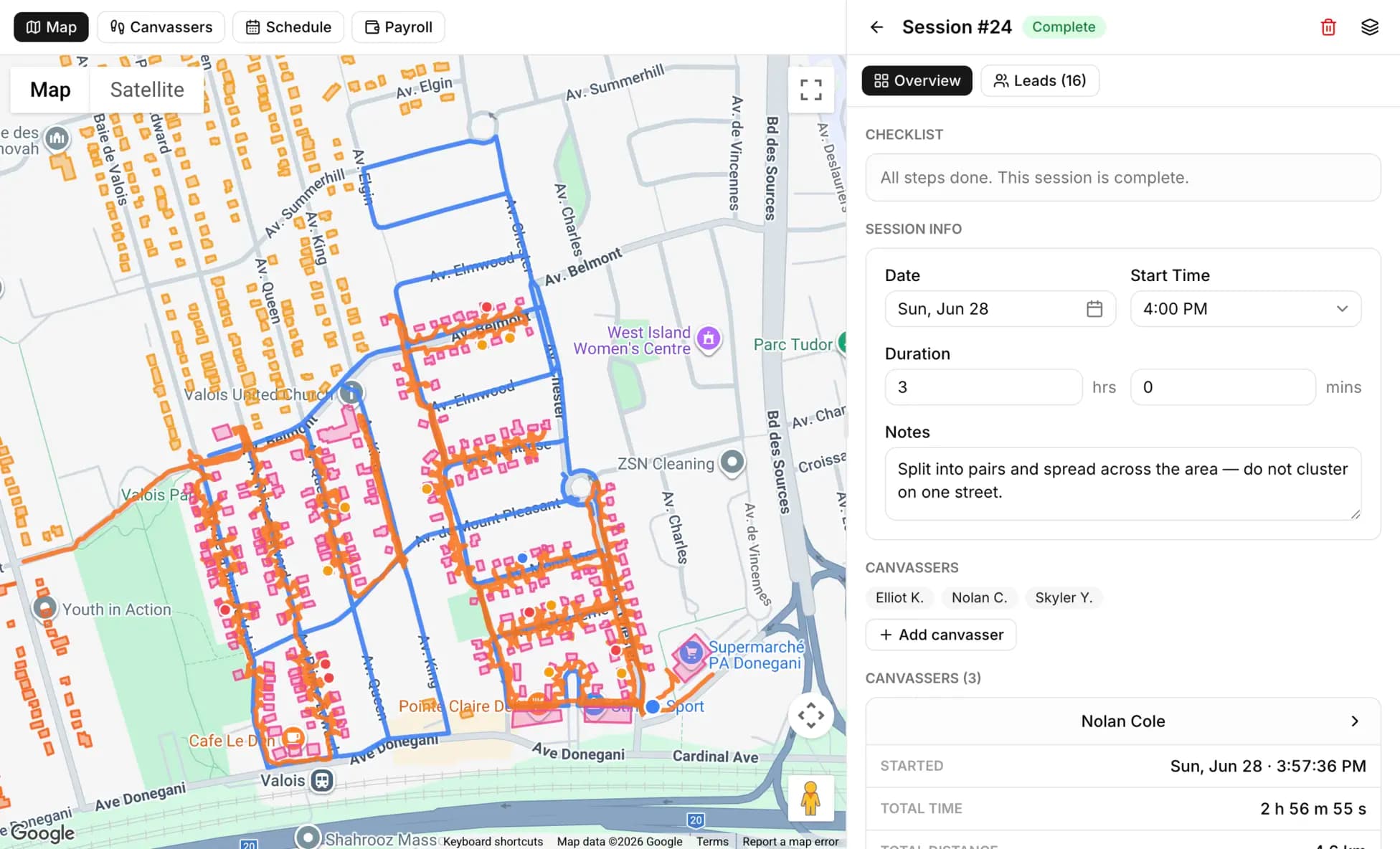Open the Date picker Sun, Jun 28
This screenshot has height=849, width=1400.
coord(1001,309)
